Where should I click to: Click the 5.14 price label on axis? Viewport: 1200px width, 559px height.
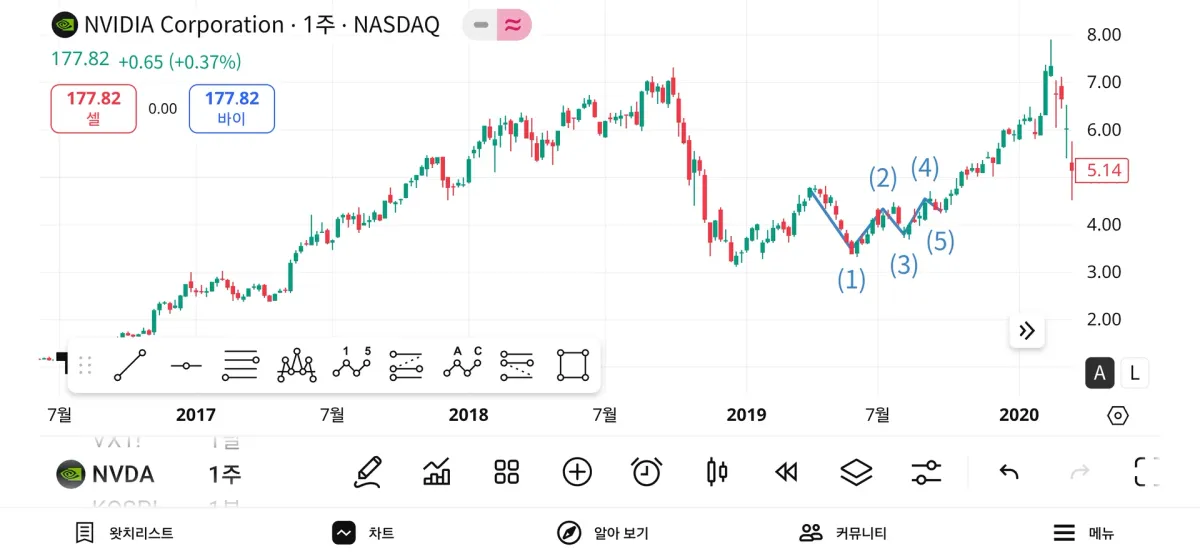tap(1104, 171)
